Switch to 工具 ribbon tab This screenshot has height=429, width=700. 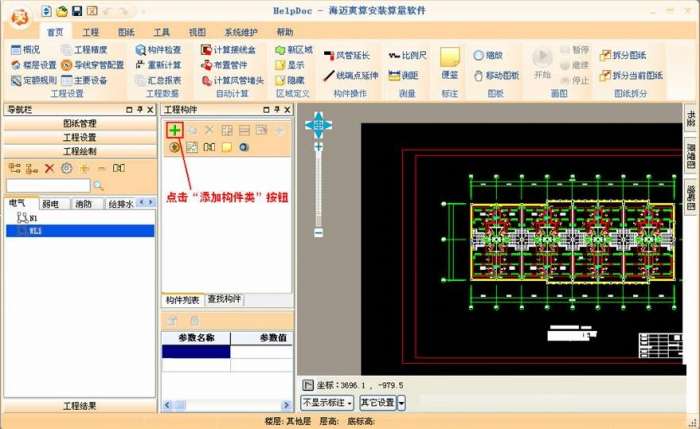[162, 32]
